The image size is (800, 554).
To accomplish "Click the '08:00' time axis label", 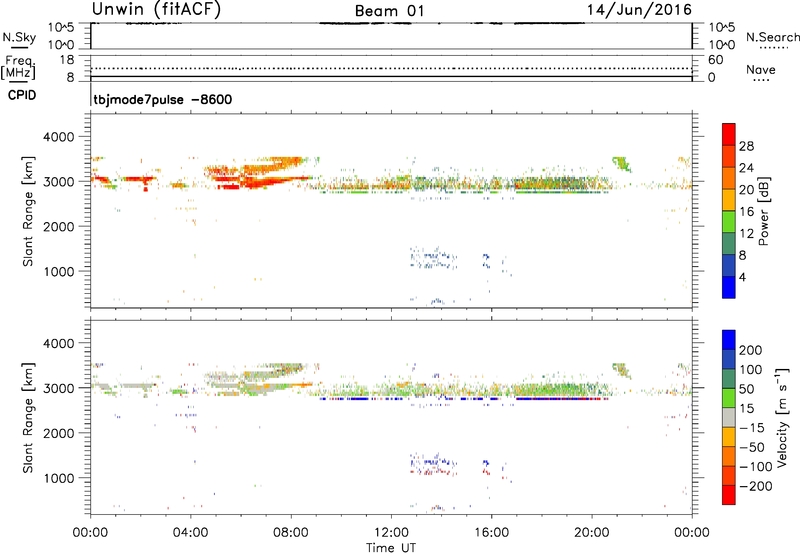I will point(291,533).
